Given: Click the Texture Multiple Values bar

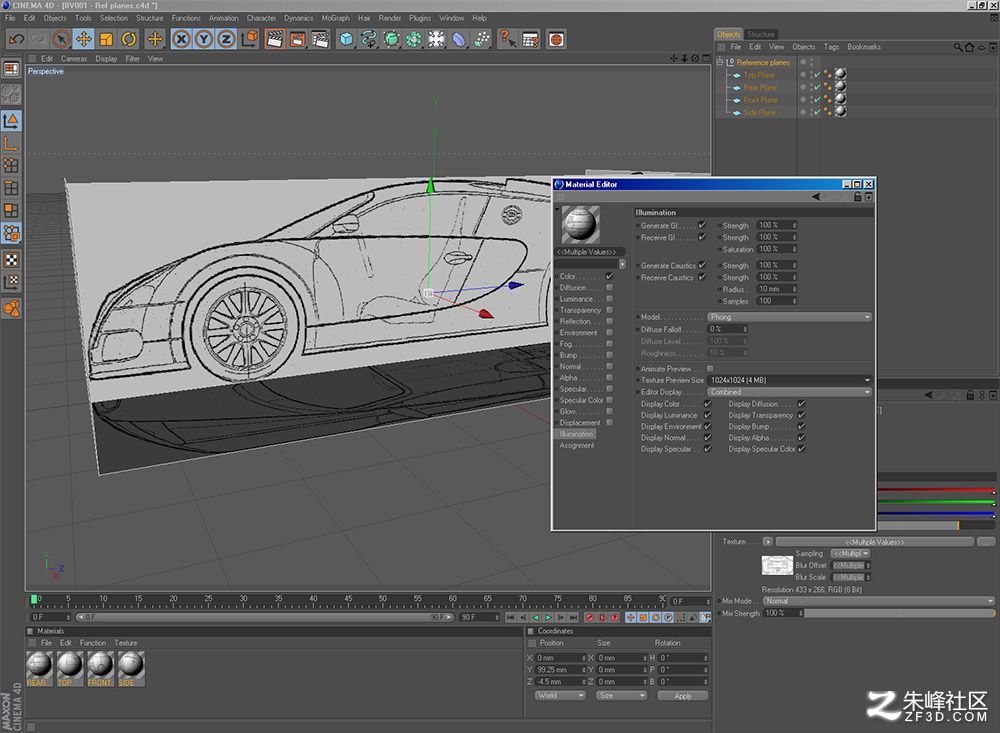Looking at the screenshot, I should [x=875, y=542].
